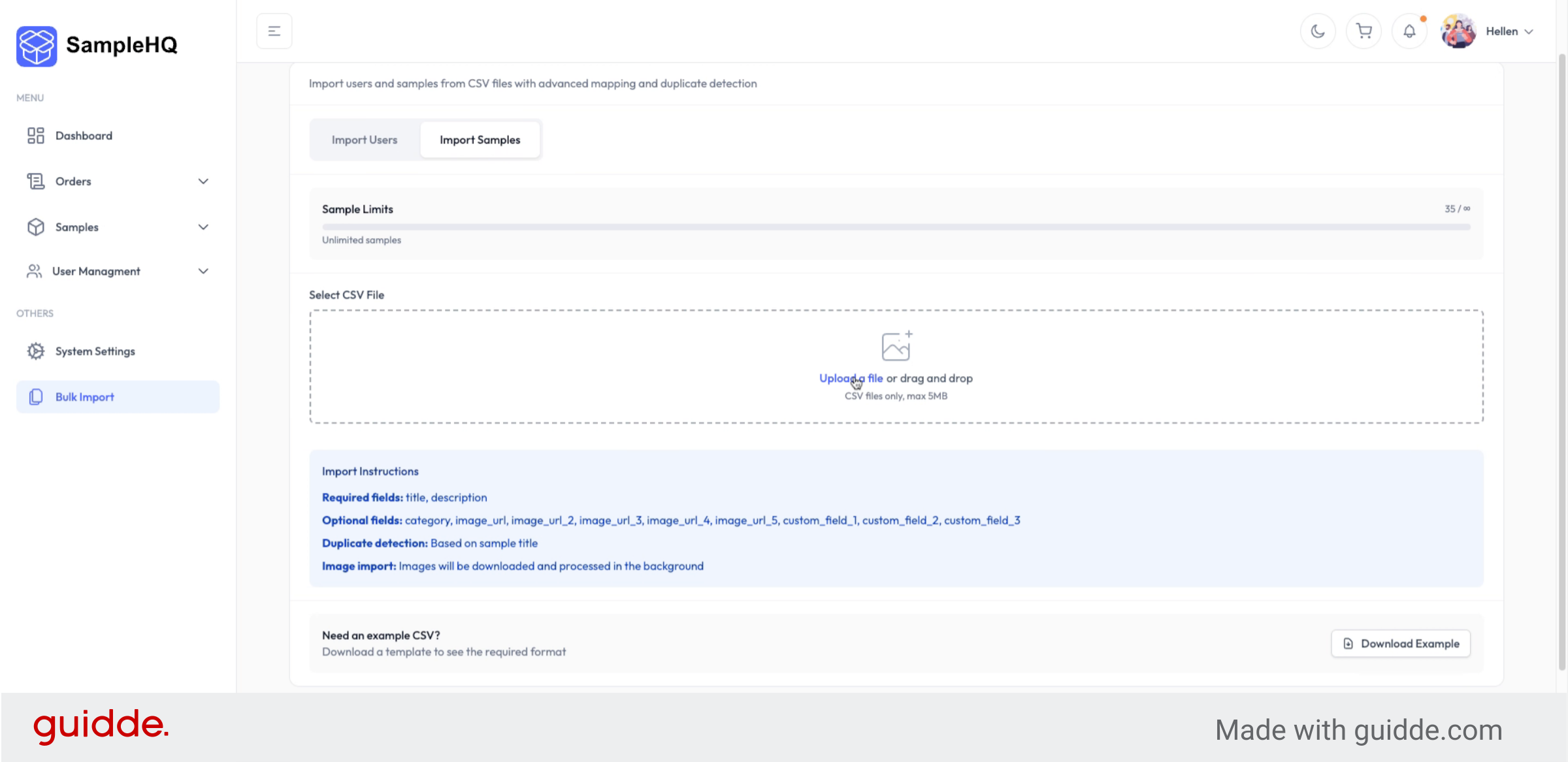Viewport: 1568px width, 762px height.
Task: Click the notification bell icon
Action: (x=1409, y=31)
